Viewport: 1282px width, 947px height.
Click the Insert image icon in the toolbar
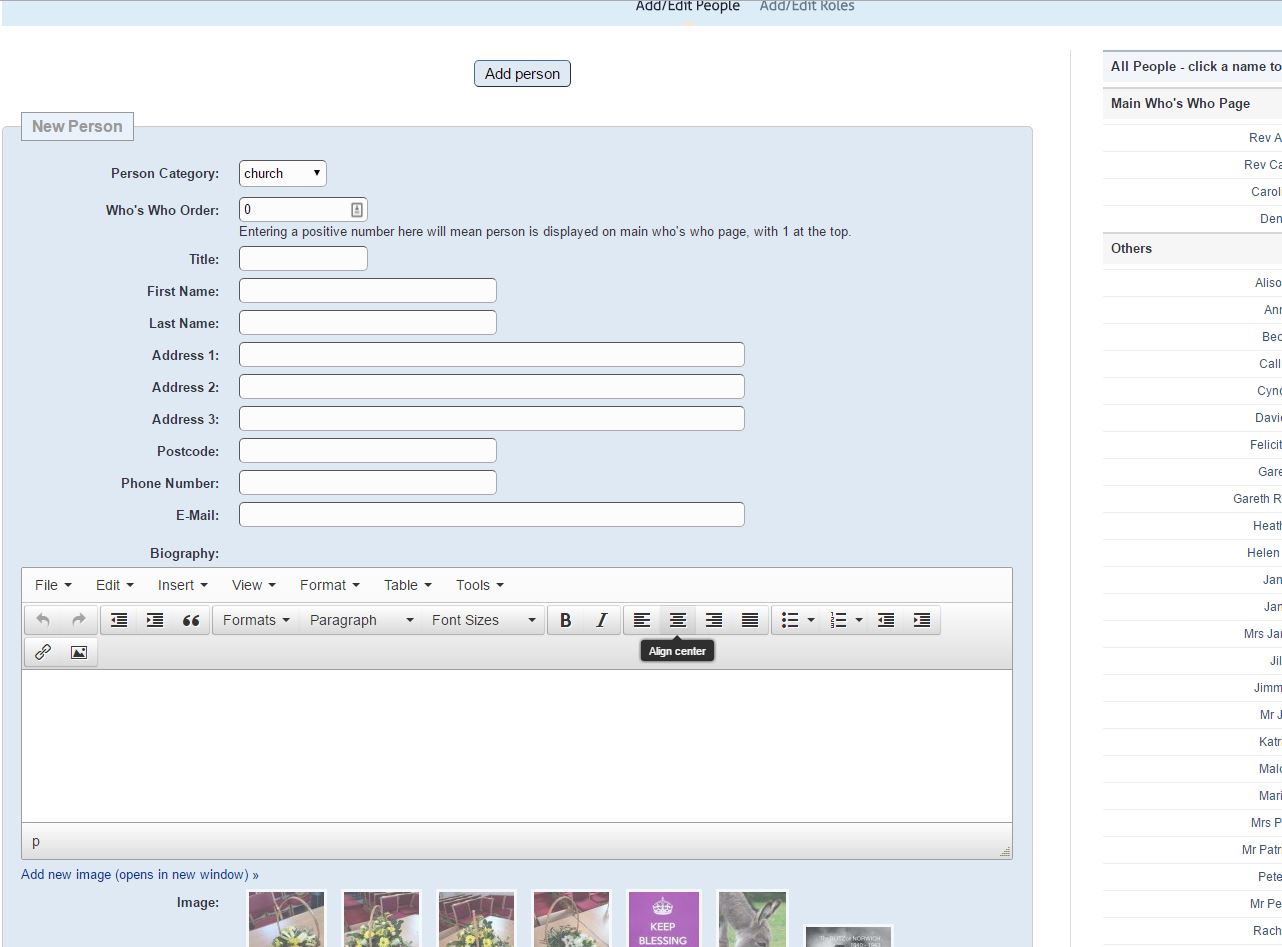(79, 652)
